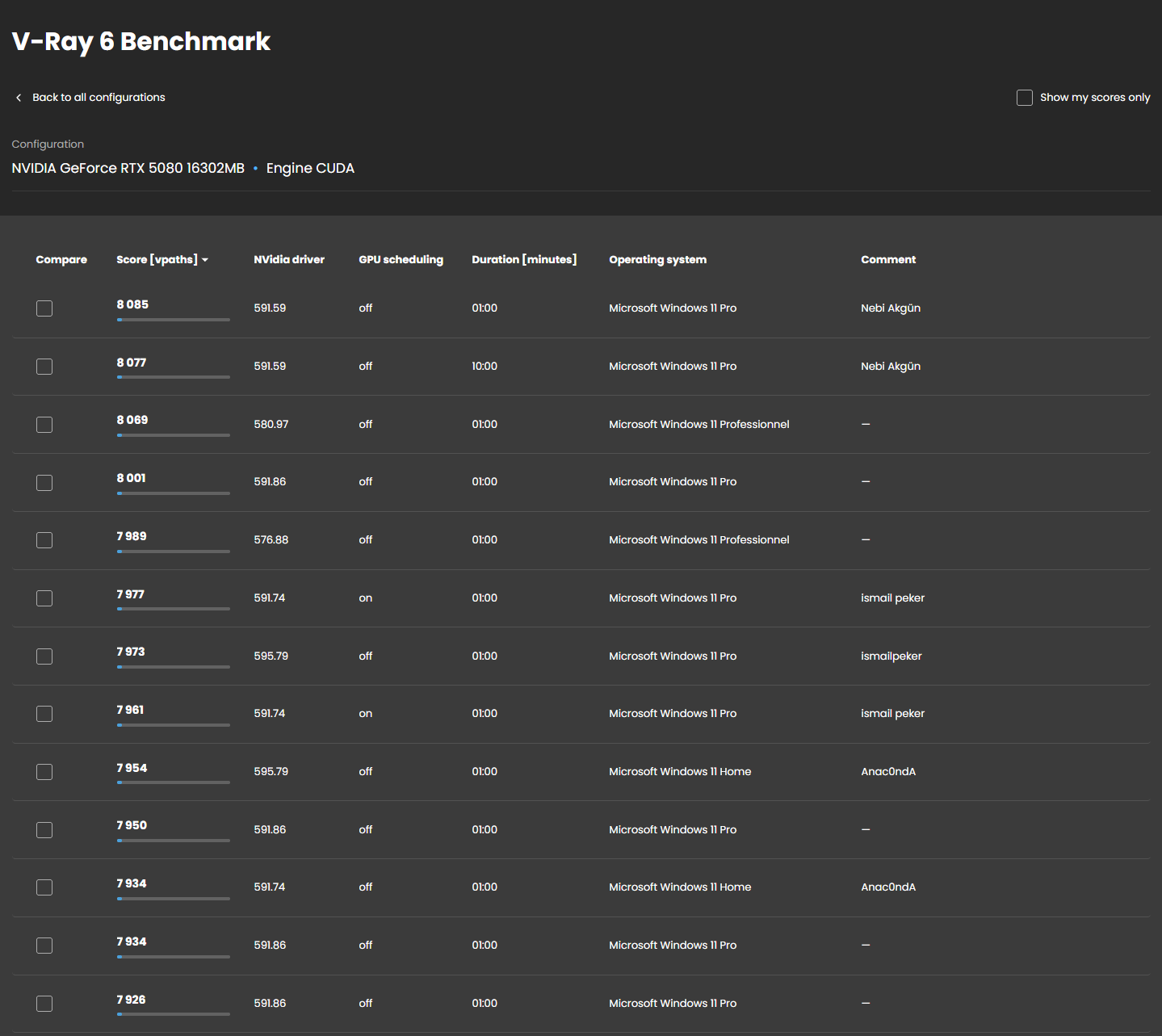Go back to all configurations
1162x1036 pixels.
click(x=90, y=97)
